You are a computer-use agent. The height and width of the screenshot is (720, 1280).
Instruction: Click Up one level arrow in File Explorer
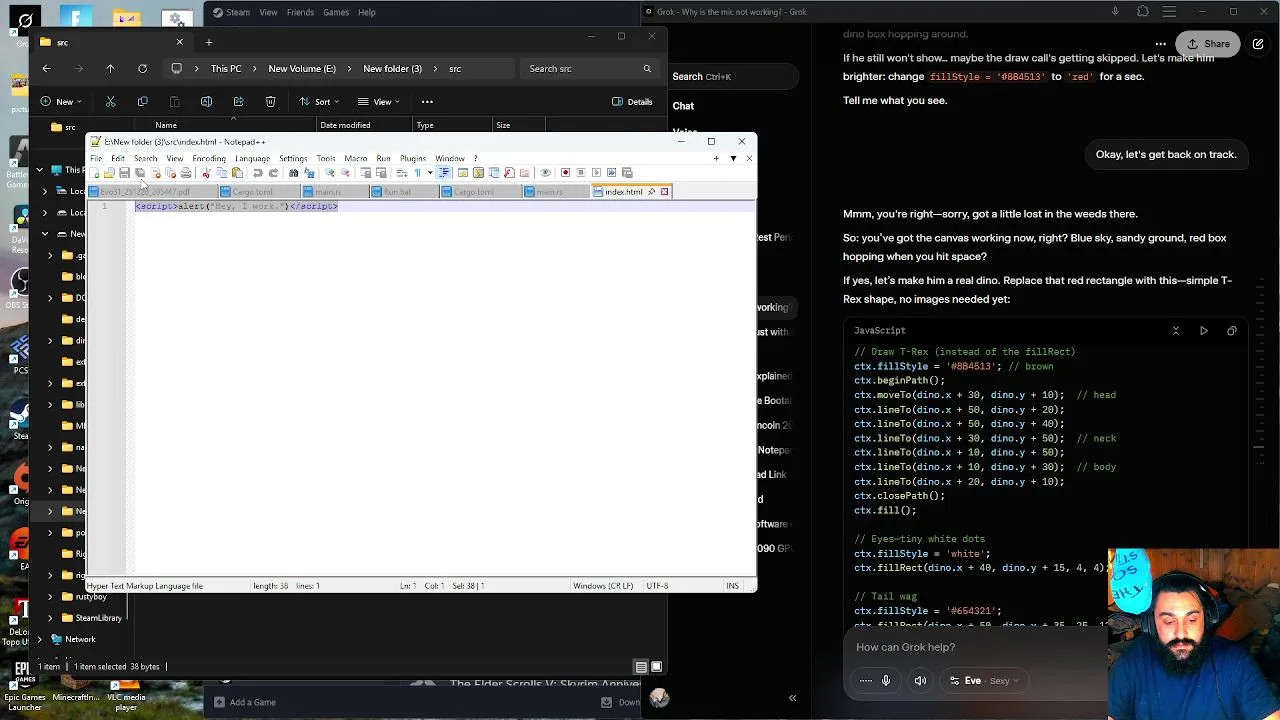tap(110, 68)
